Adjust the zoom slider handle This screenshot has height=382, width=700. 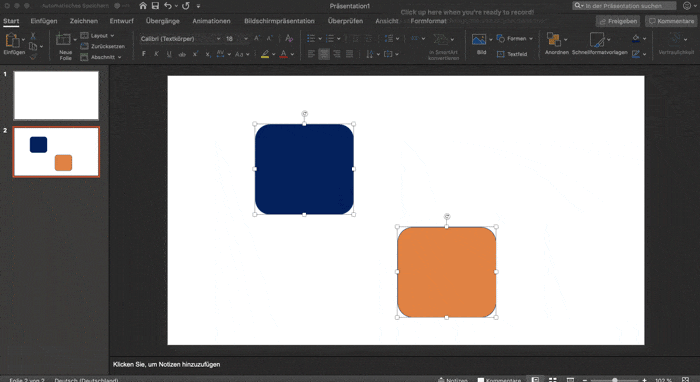click(x=615, y=380)
